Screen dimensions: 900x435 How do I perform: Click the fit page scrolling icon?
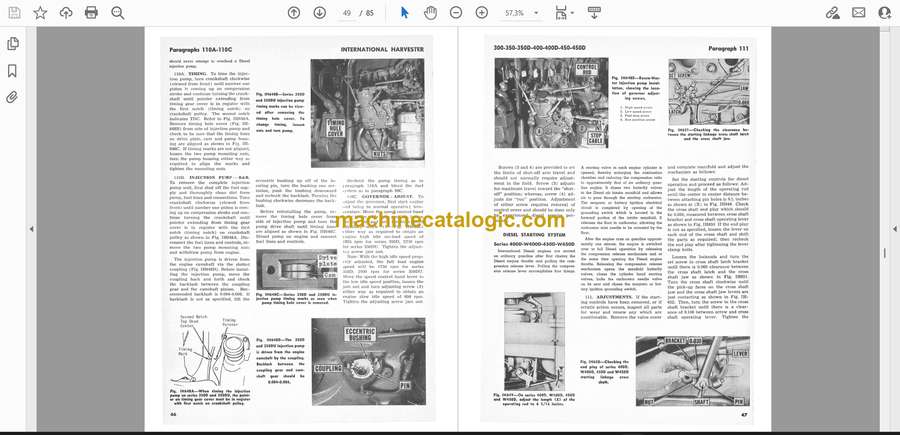(560, 13)
